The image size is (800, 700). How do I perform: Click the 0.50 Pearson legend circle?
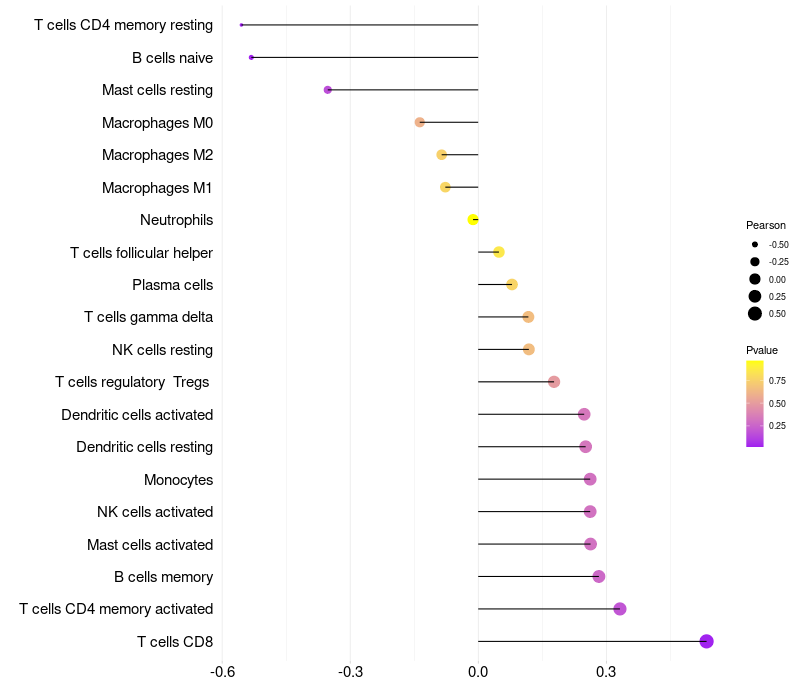pyautogui.click(x=755, y=314)
